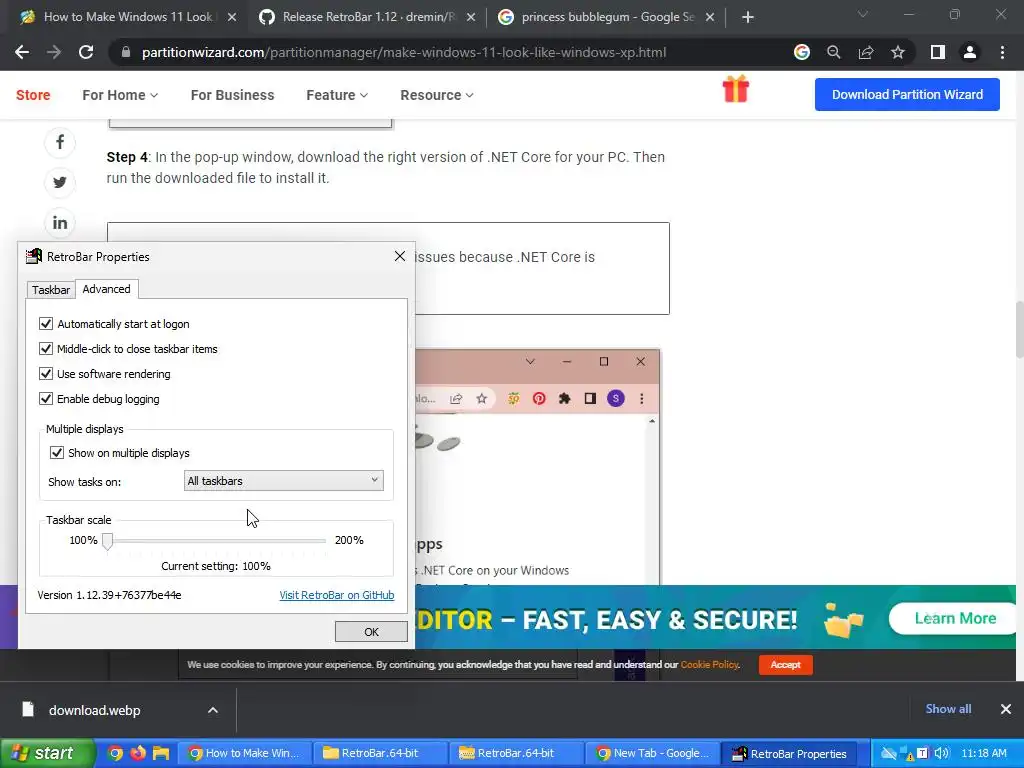1024x768 pixels.
Task: Select How to Make Windows 11 tab
Action: (127, 18)
